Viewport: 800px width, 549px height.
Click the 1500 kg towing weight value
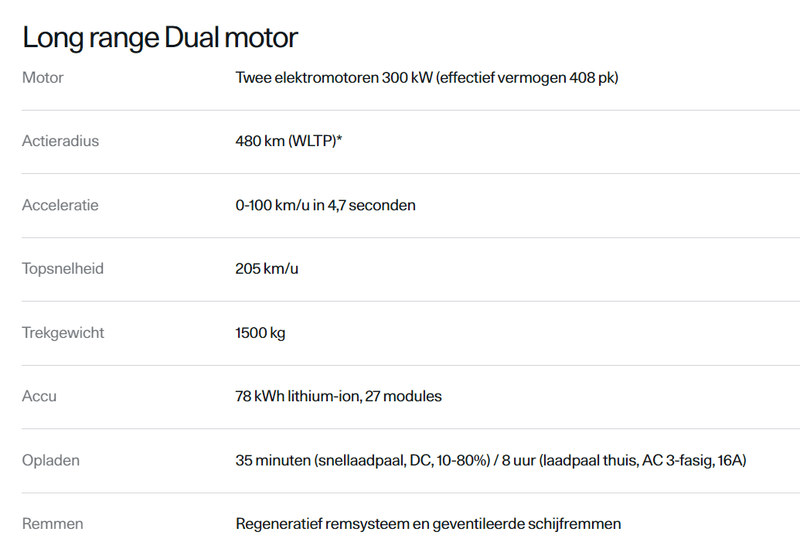(260, 333)
